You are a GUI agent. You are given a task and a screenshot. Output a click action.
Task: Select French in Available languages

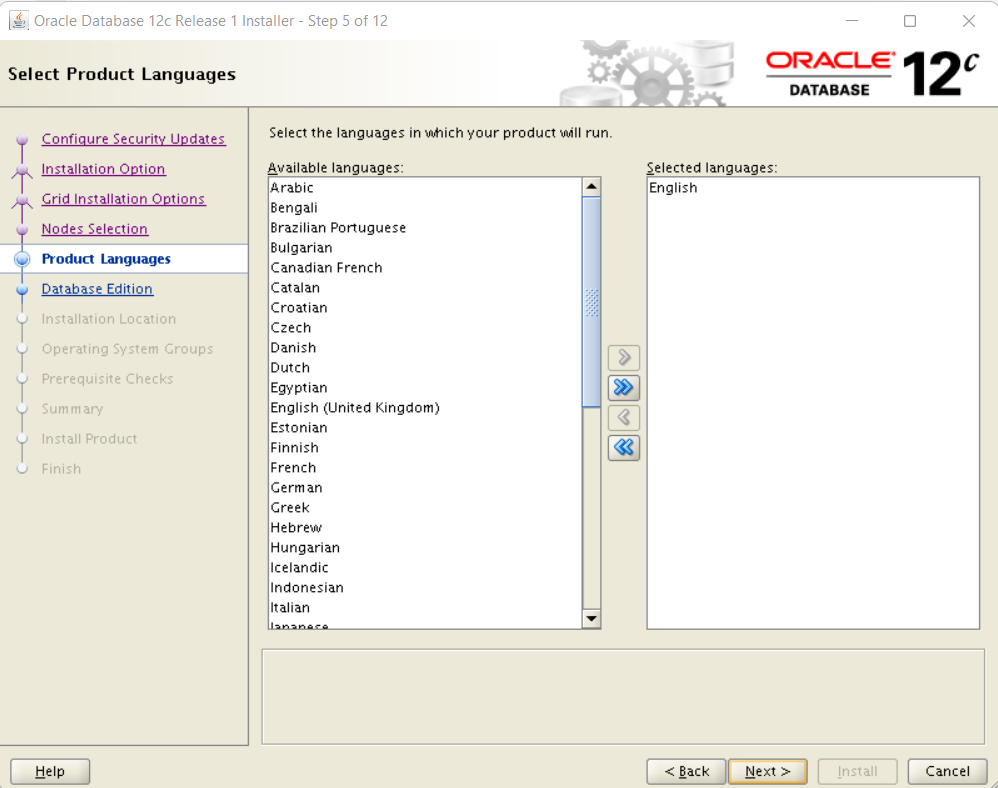pos(425,467)
